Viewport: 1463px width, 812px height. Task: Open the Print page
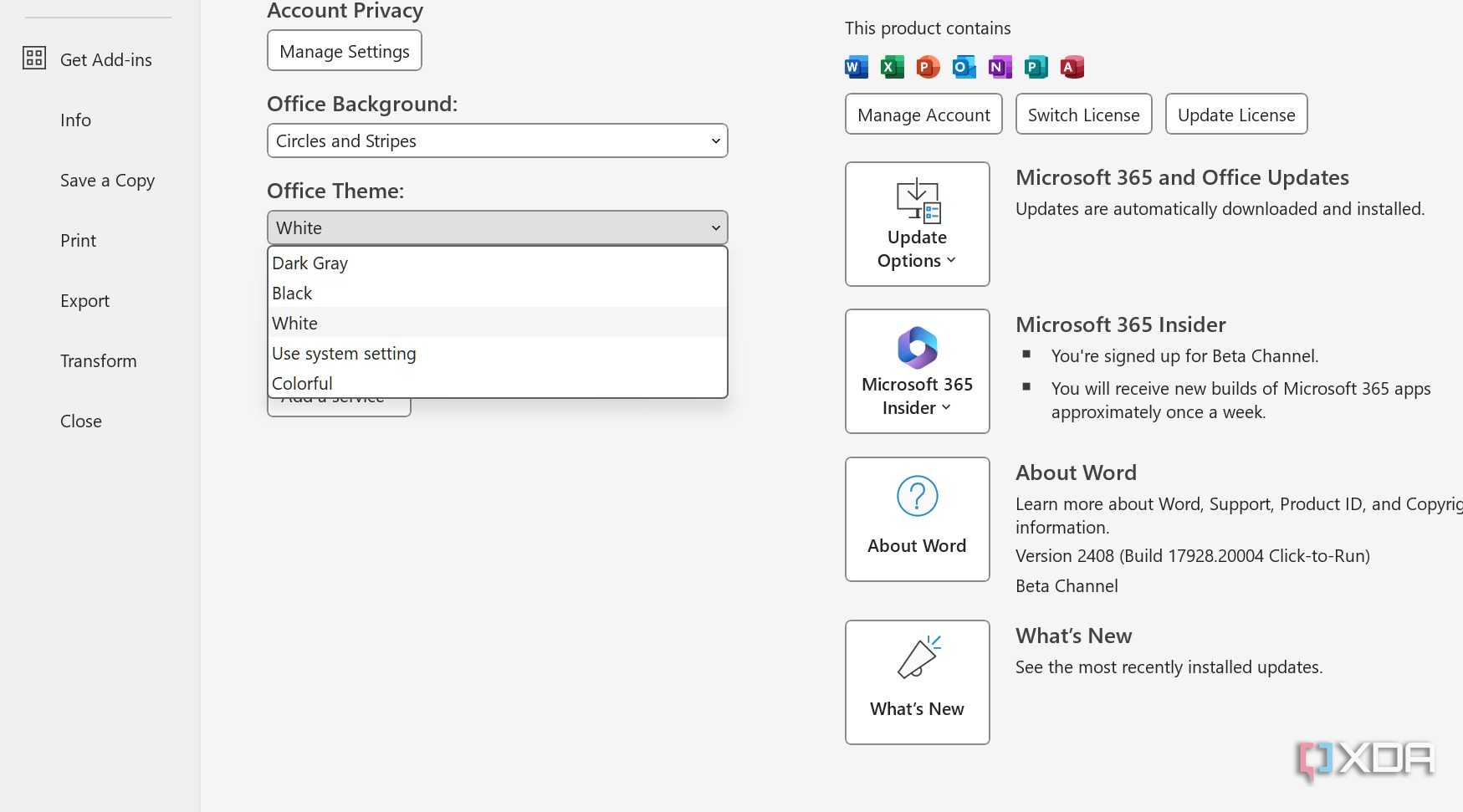pos(78,240)
